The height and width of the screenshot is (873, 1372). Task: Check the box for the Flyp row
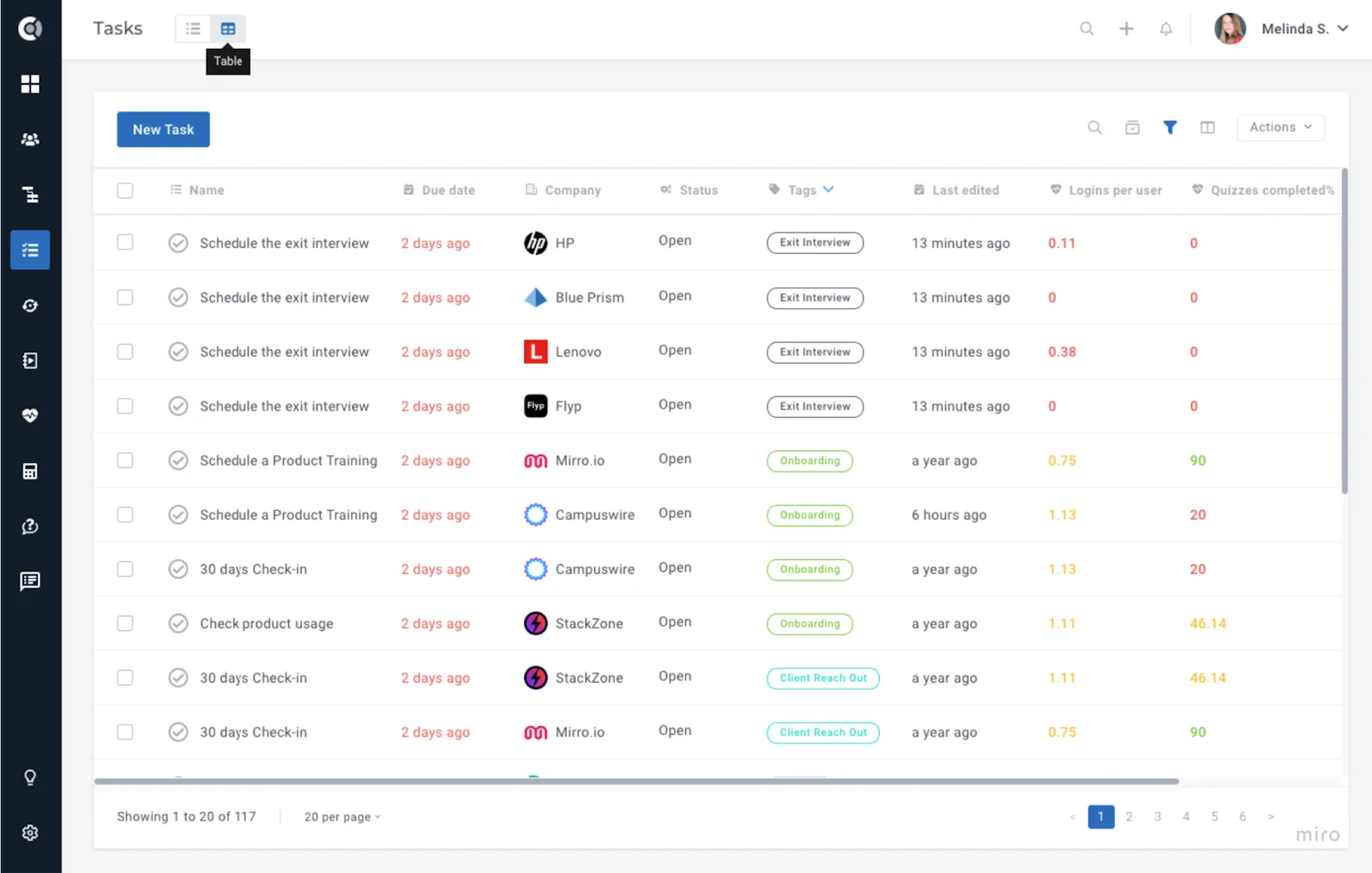pos(125,406)
